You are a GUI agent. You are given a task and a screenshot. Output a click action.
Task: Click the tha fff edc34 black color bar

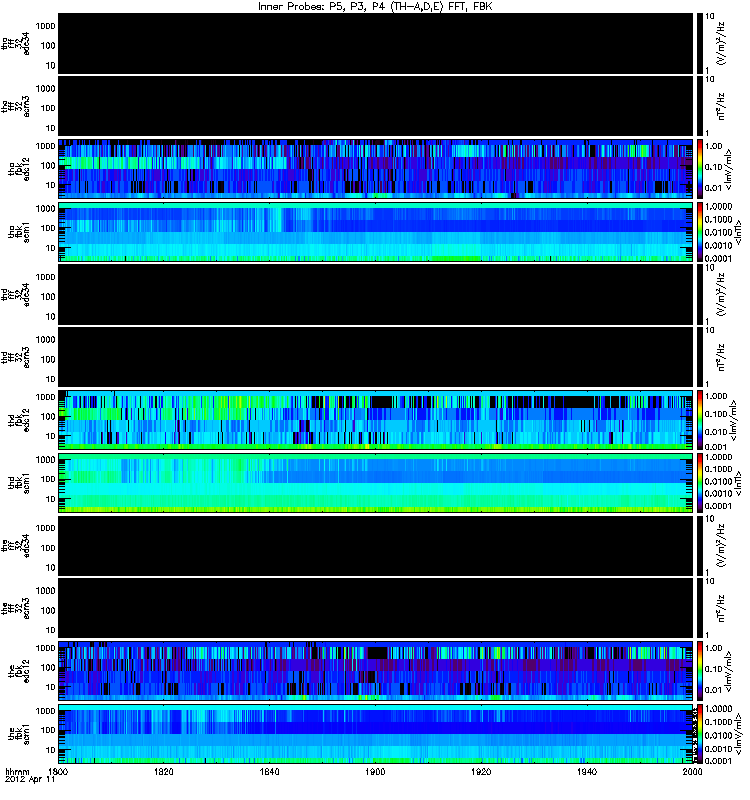pyautogui.click(x=699, y=43)
